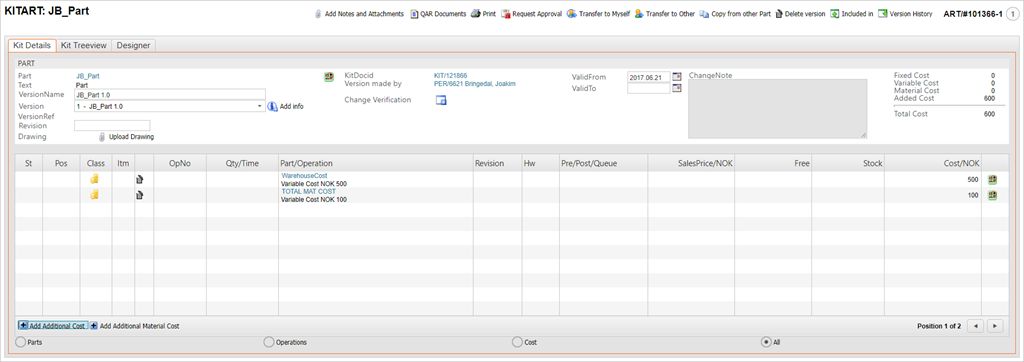
Task: Click the class folder icon in WarehouseCost row
Action: pos(95,178)
